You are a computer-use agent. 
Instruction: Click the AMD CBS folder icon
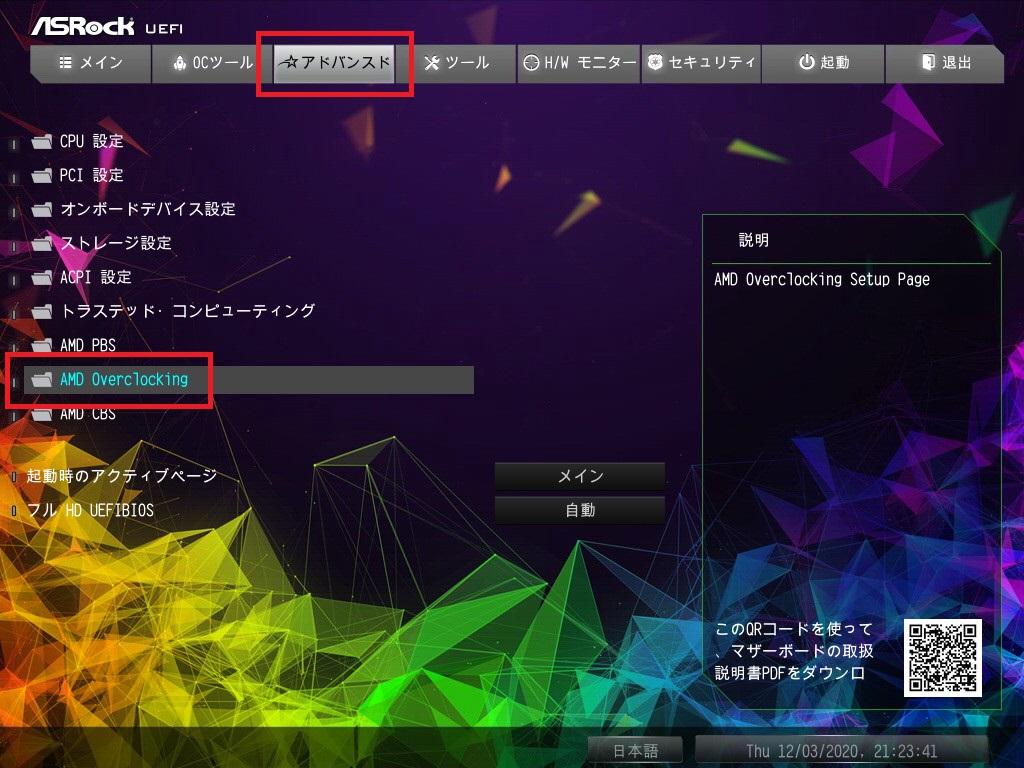pyautogui.click(x=42, y=413)
